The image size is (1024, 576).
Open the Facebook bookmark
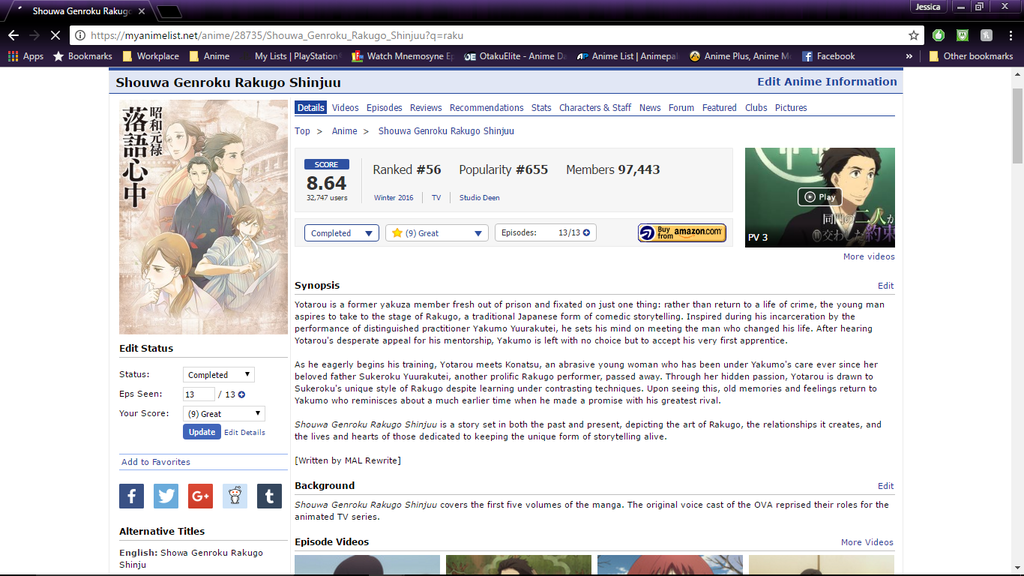pos(828,56)
